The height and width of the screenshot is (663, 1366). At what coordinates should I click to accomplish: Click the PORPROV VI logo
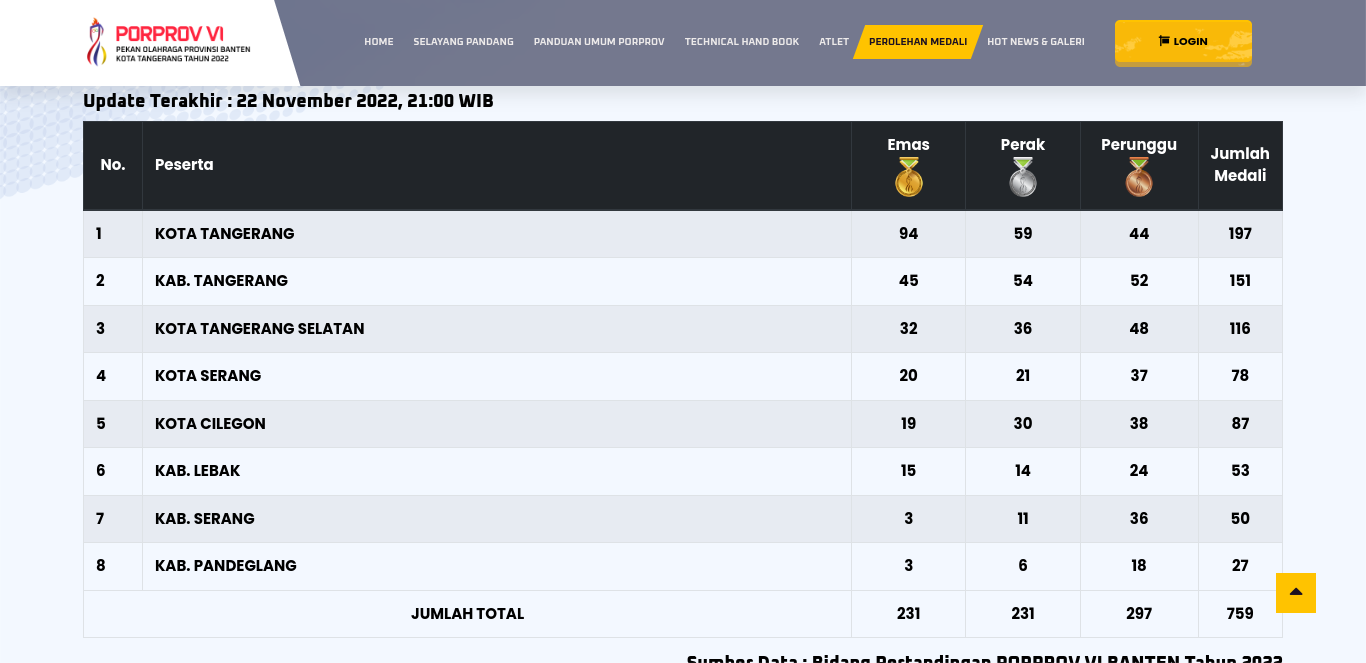click(168, 42)
